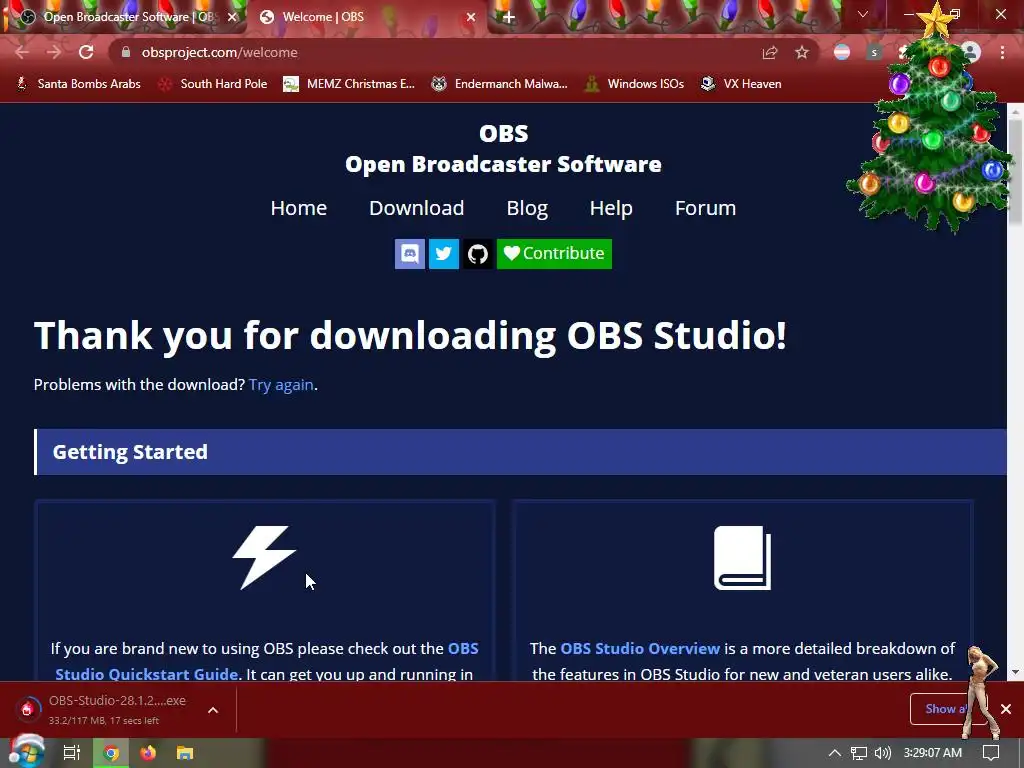Share this page via the share icon
This screenshot has height=768, width=1024.
(x=770, y=52)
